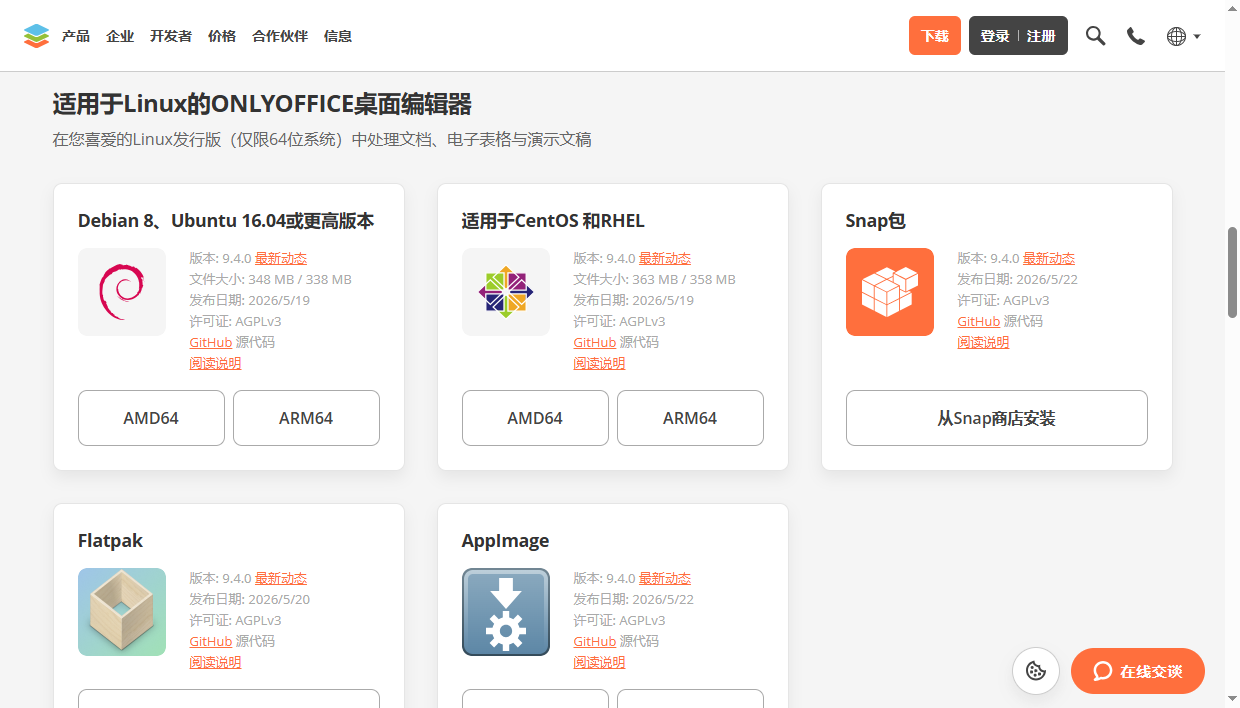
Task: Open 最新动态 link in Flatpak card
Action: point(281,578)
